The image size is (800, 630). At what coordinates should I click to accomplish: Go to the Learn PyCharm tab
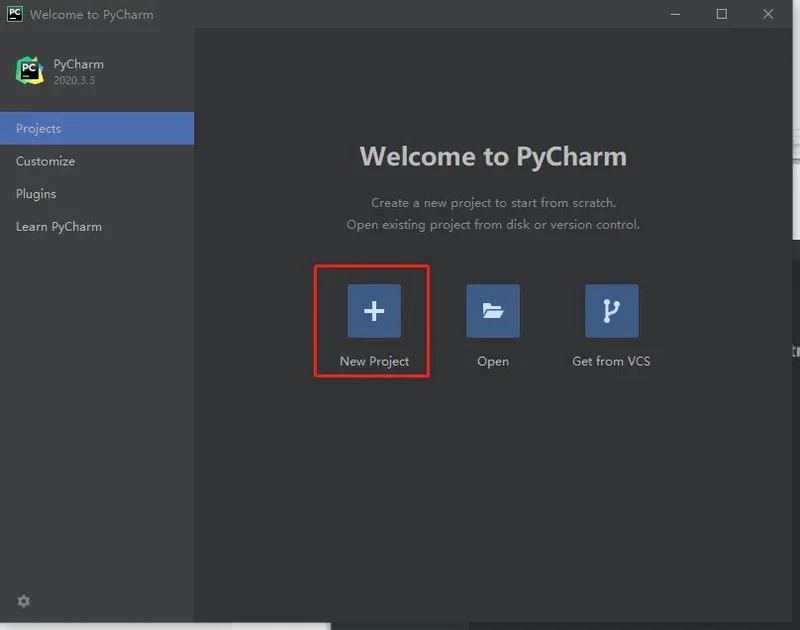(x=59, y=227)
